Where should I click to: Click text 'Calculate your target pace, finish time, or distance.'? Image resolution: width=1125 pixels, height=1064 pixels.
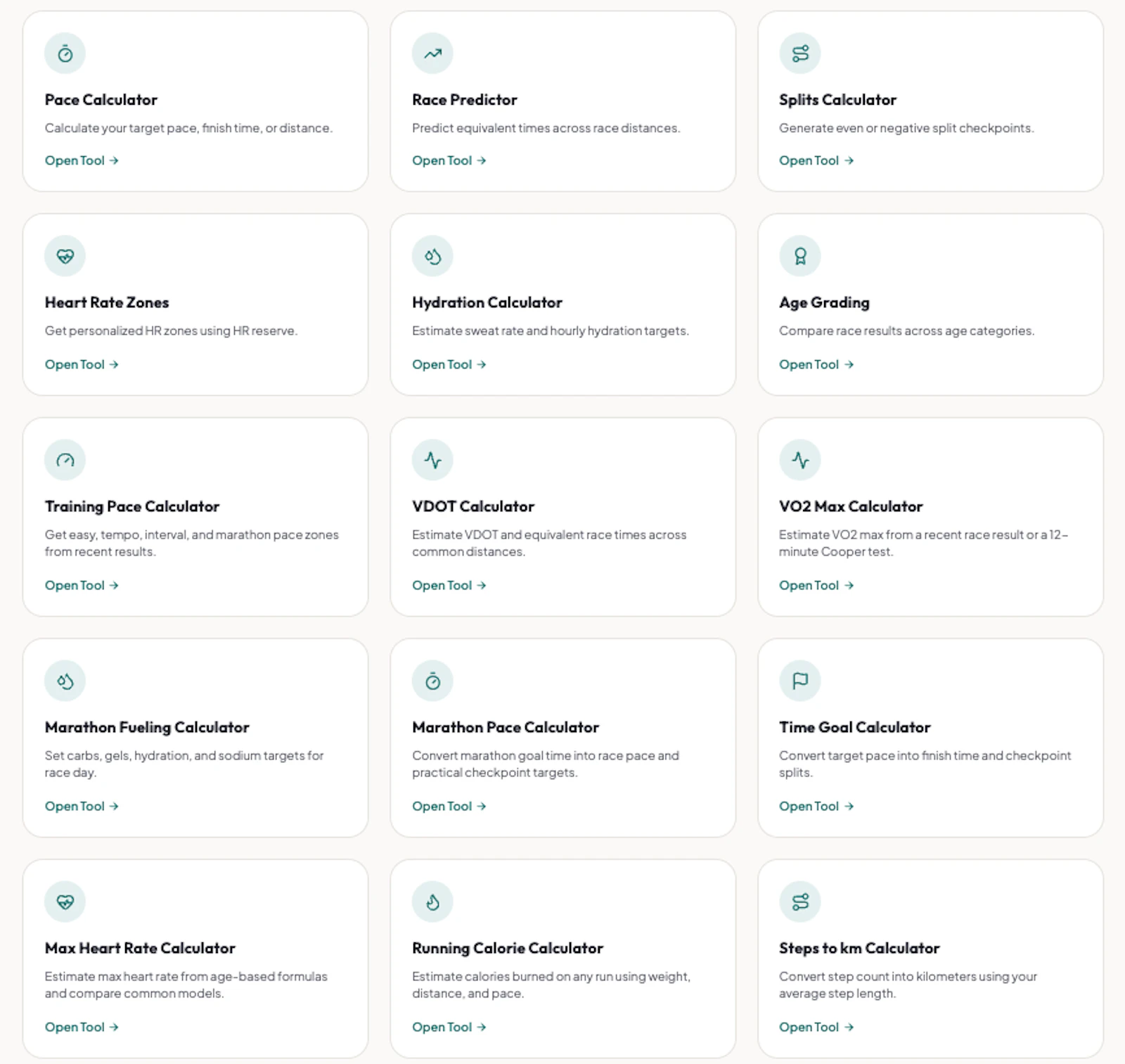click(x=188, y=128)
